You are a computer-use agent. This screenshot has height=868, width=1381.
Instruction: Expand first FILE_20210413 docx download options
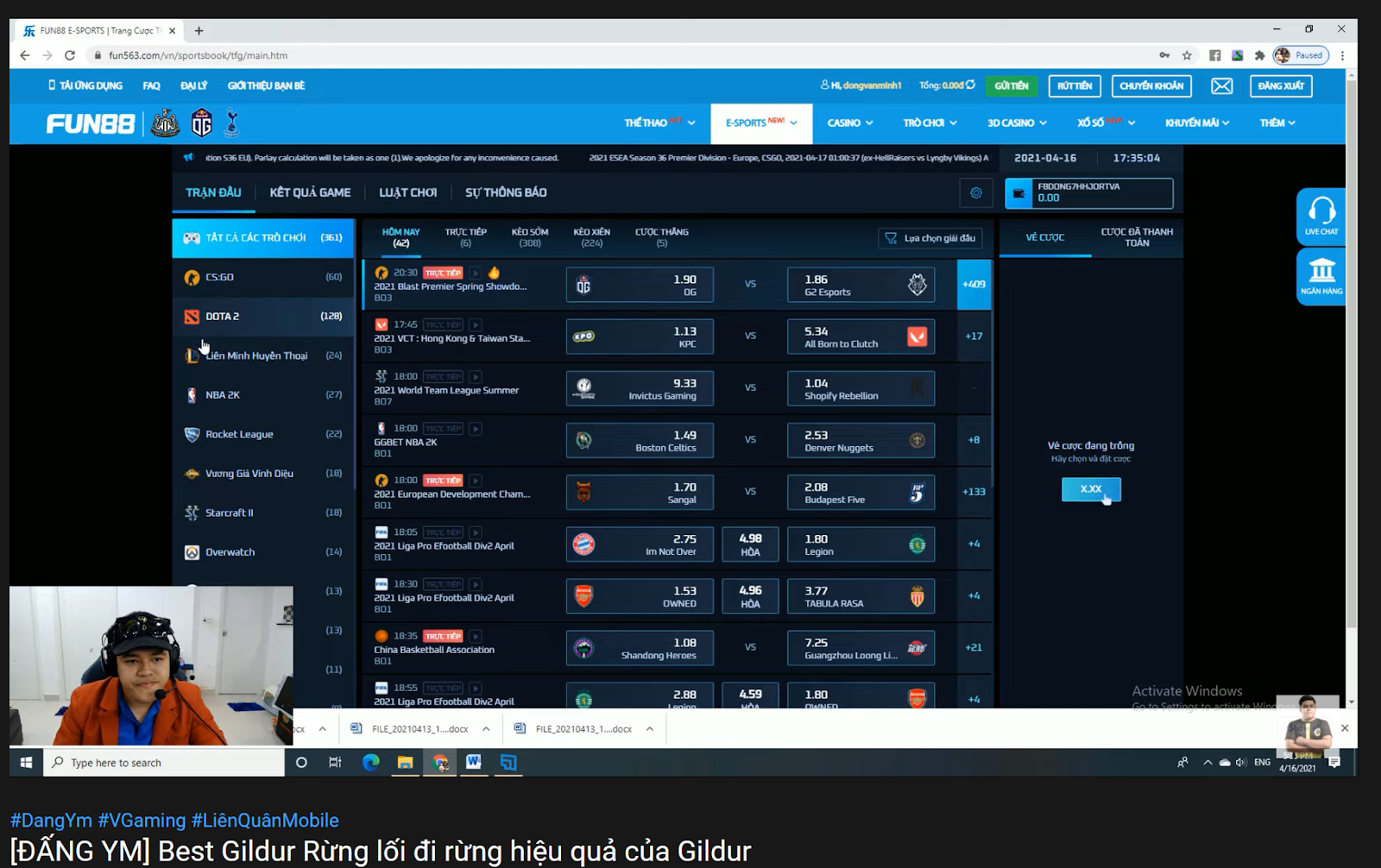click(x=486, y=729)
